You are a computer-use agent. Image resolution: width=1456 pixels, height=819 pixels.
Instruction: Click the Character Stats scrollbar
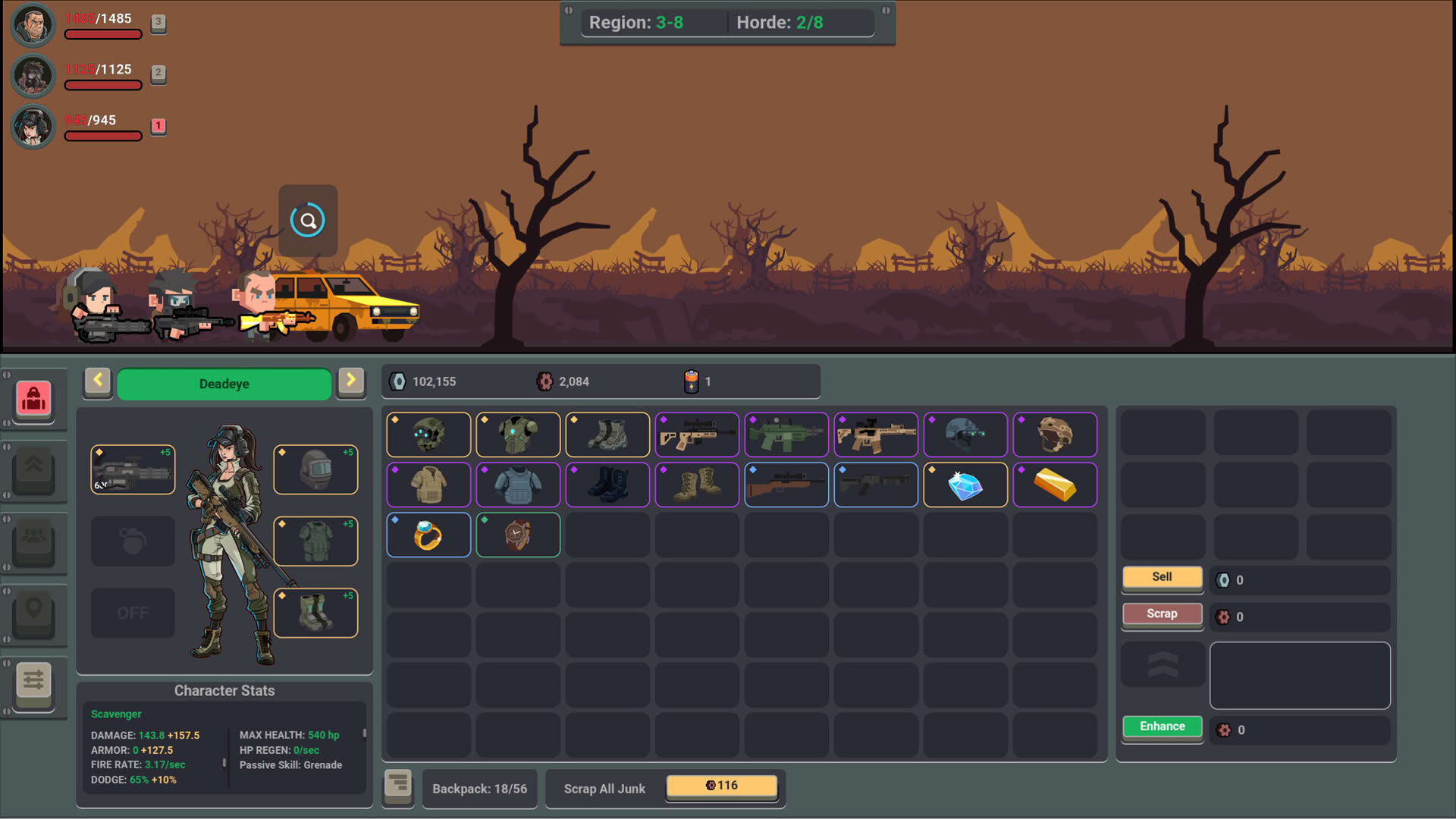(x=365, y=733)
